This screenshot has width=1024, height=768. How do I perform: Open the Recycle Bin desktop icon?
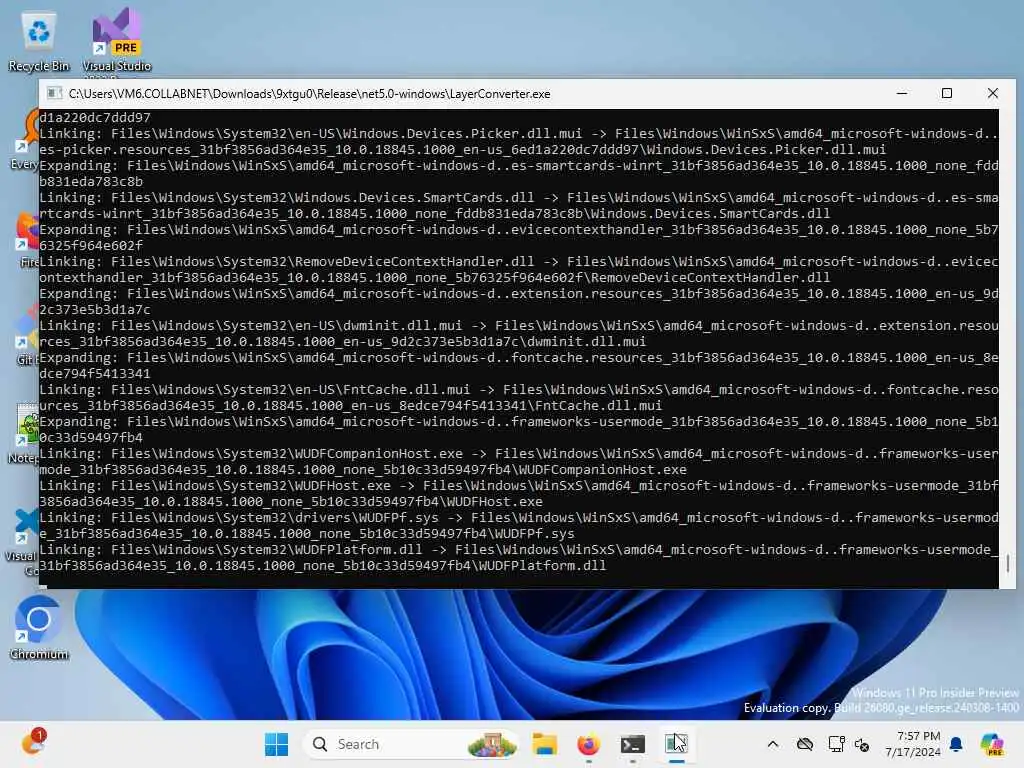(39, 42)
